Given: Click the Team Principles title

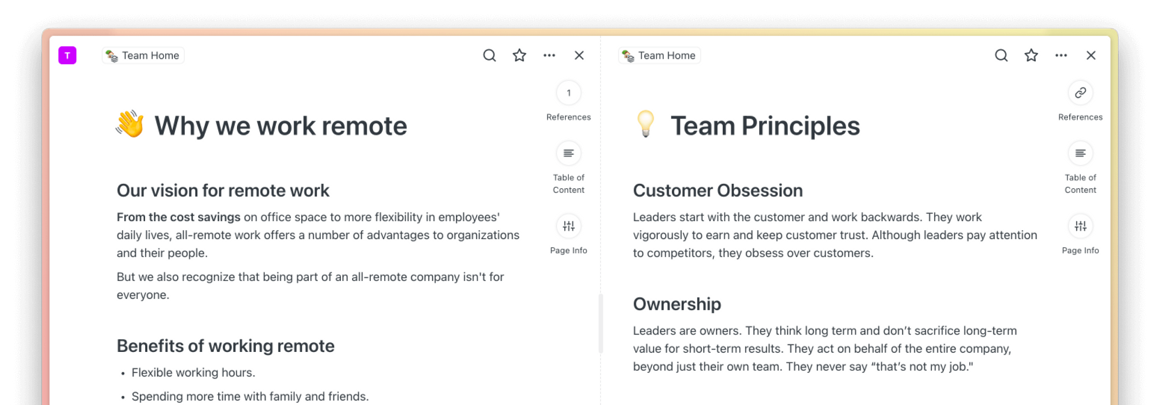Looking at the screenshot, I should 765,126.
